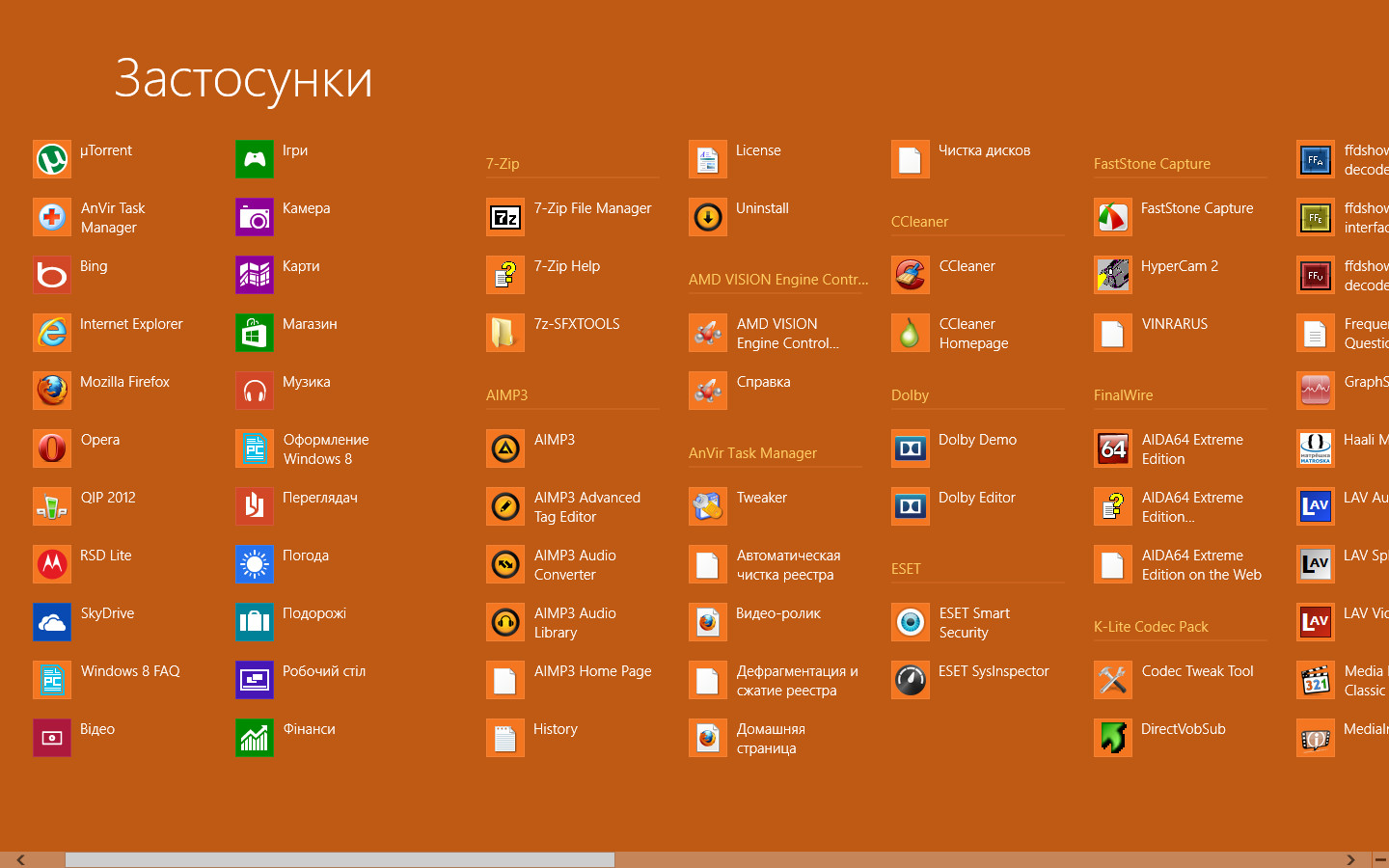Open the Погода weather icon
The width and height of the screenshot is (1389, 868).
point(255,564)
